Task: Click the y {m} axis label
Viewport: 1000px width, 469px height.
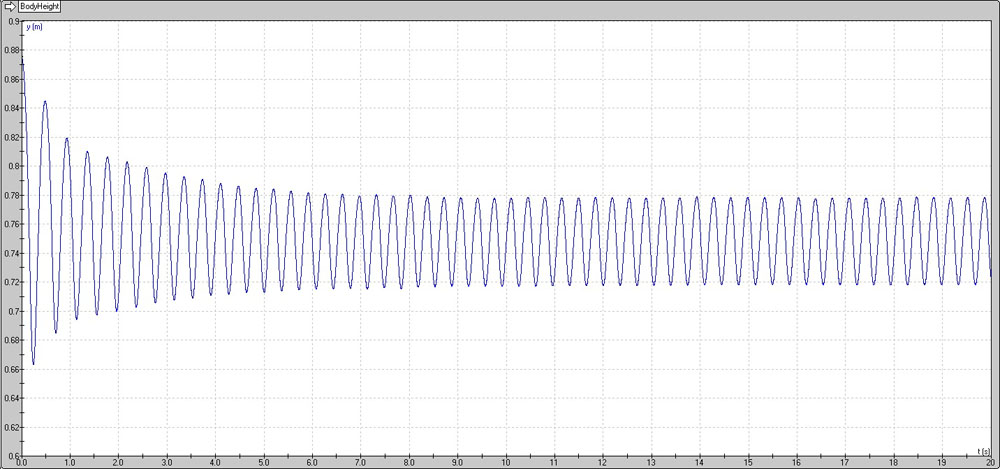Action: pos(34,28)
